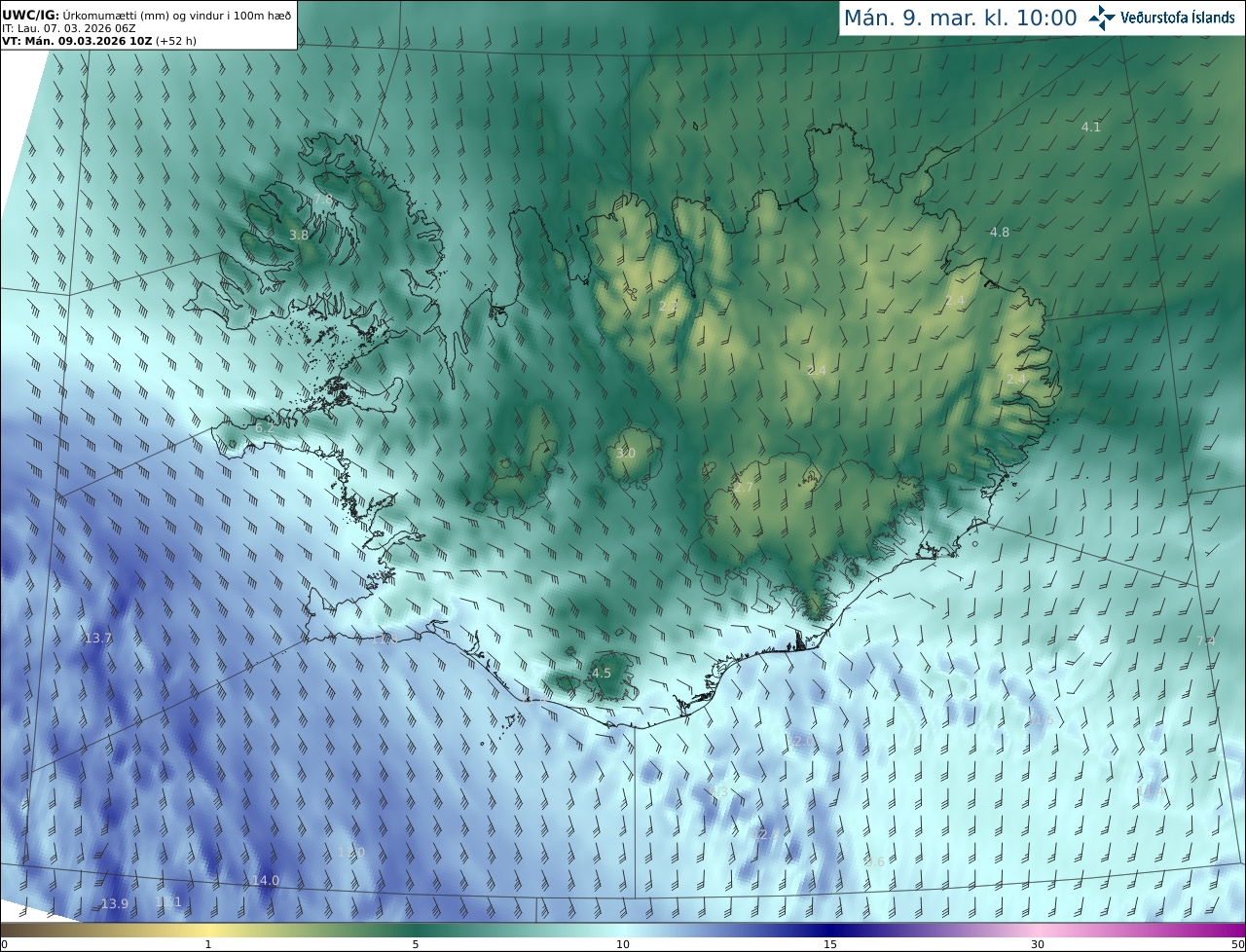Click the 'VT: Mán. 09.03.2026 10Z (+52 h)' line
Screen dimensions: 1246x952
pyautogui.click(x=99, y=42)
